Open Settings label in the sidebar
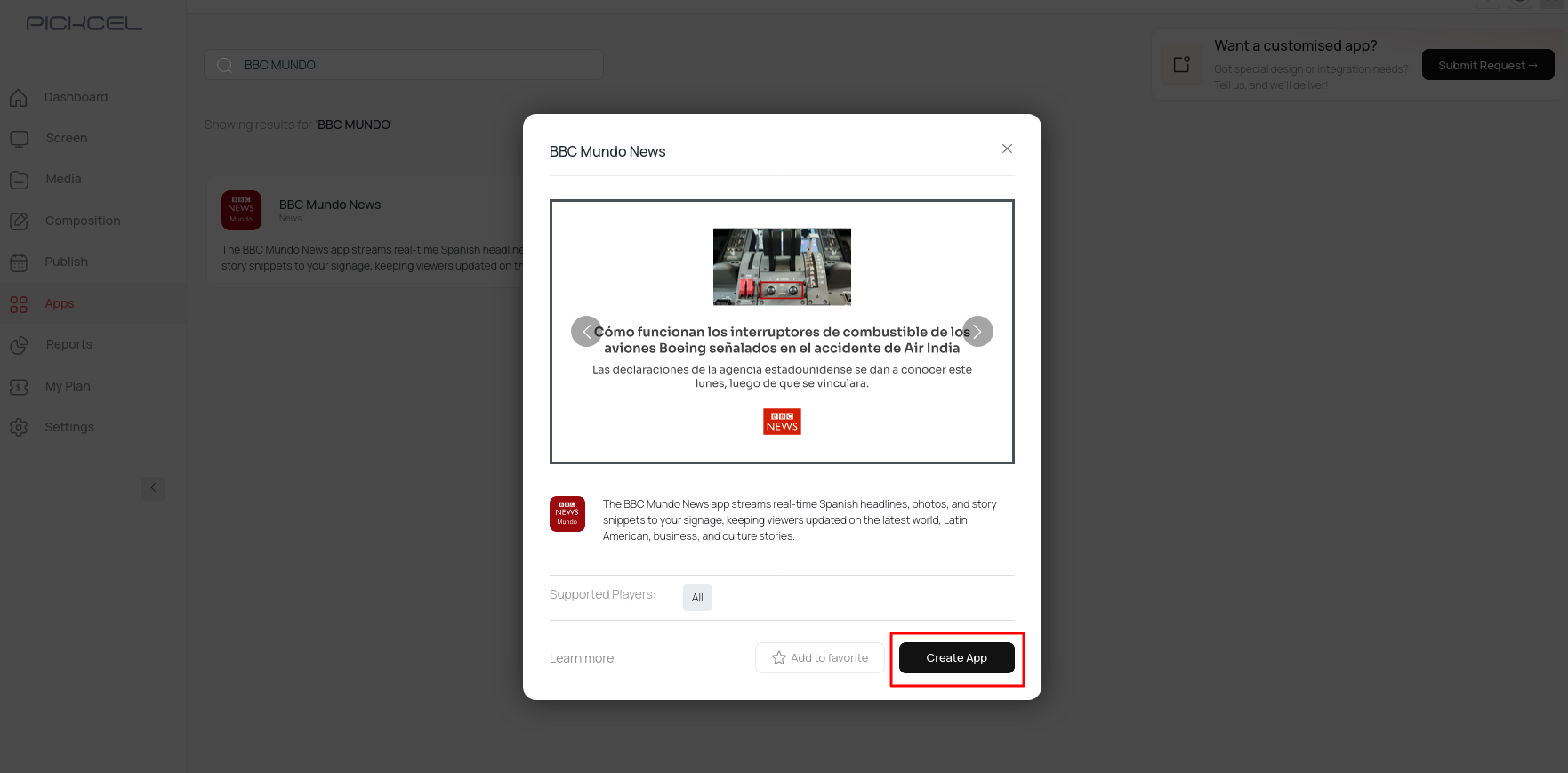The height and width of the screenshot is (773, 1568). (69, 427)
